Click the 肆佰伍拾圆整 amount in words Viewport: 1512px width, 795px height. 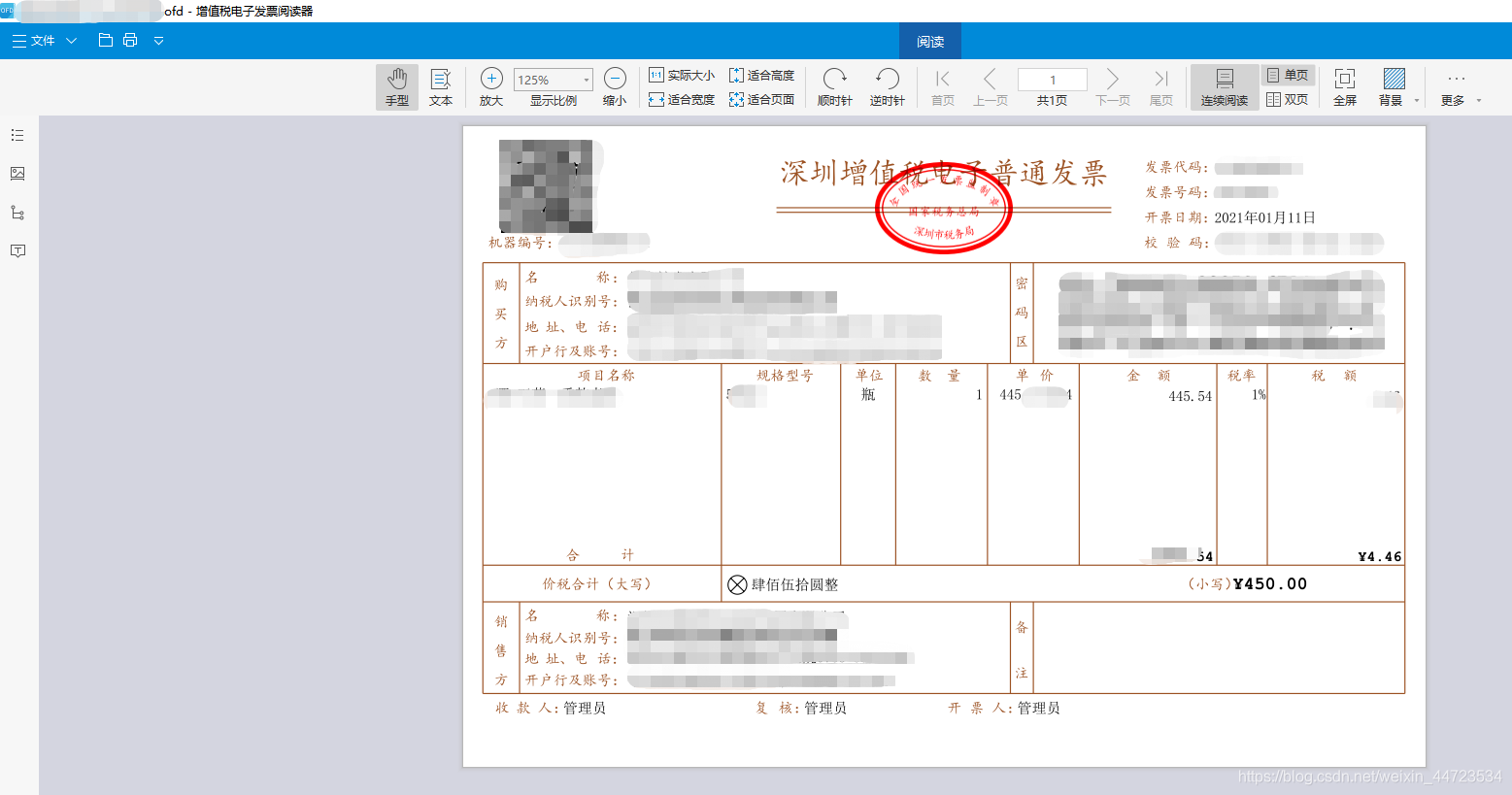[794, 584]
